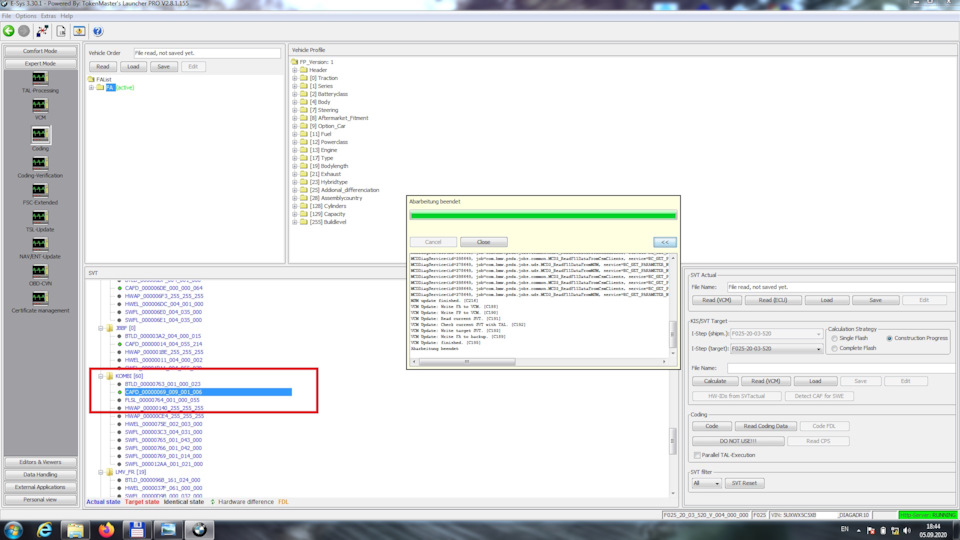Open the Certificate management module
The width and height of the screenshot is (960, 540).
[x=40, y=298]
